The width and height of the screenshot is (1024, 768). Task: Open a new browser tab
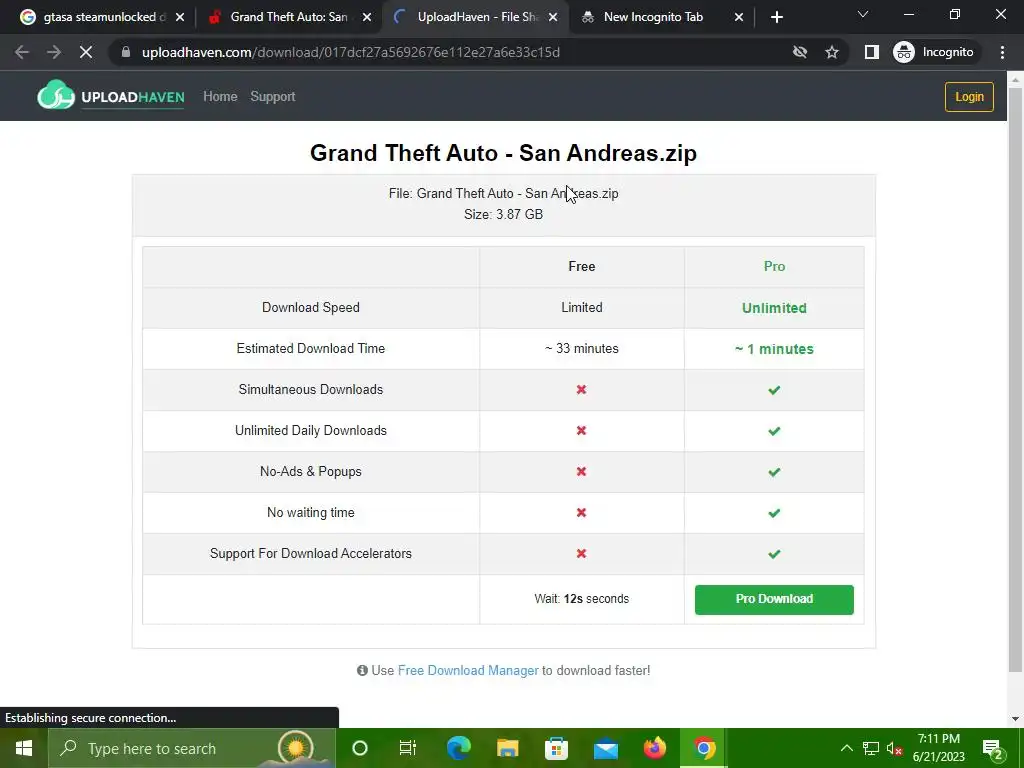tap(776, 17)
